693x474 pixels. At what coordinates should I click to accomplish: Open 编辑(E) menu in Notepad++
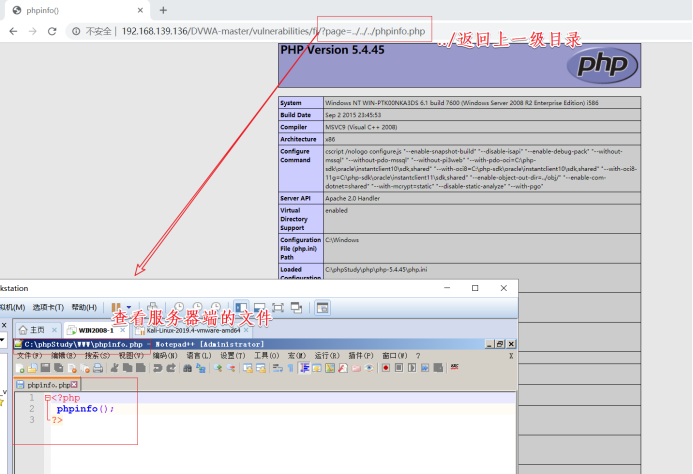(64, 356)
